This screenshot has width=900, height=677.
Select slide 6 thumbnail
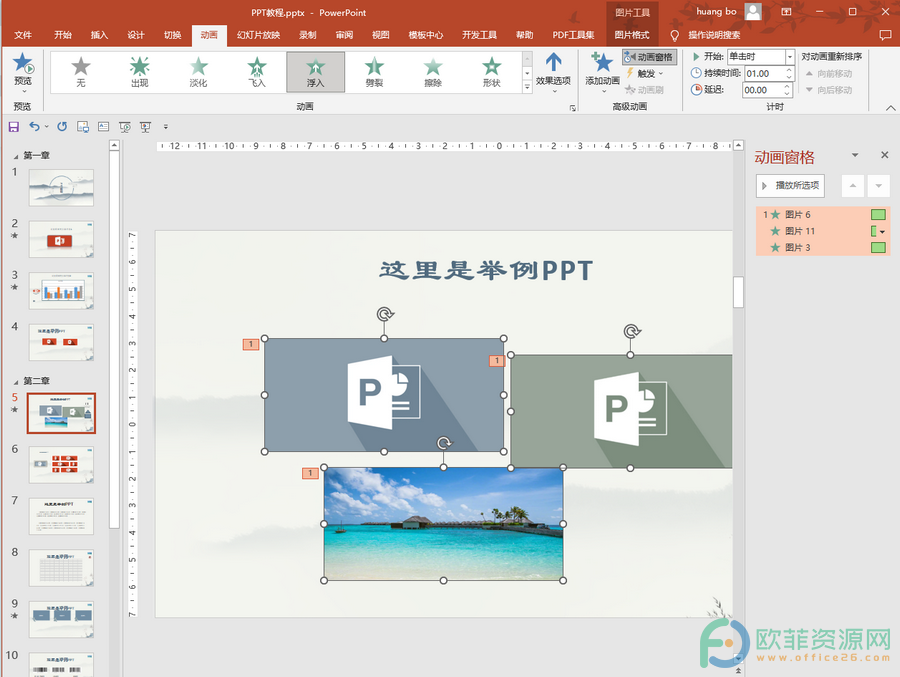(x=61, y=465)
